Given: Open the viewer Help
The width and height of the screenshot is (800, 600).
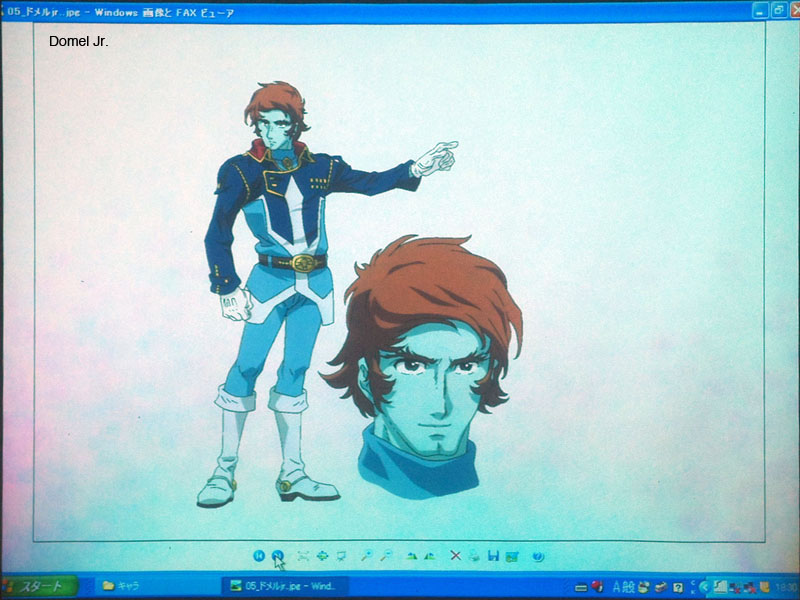Looking at the screenshot, I should tap(538, 556).
